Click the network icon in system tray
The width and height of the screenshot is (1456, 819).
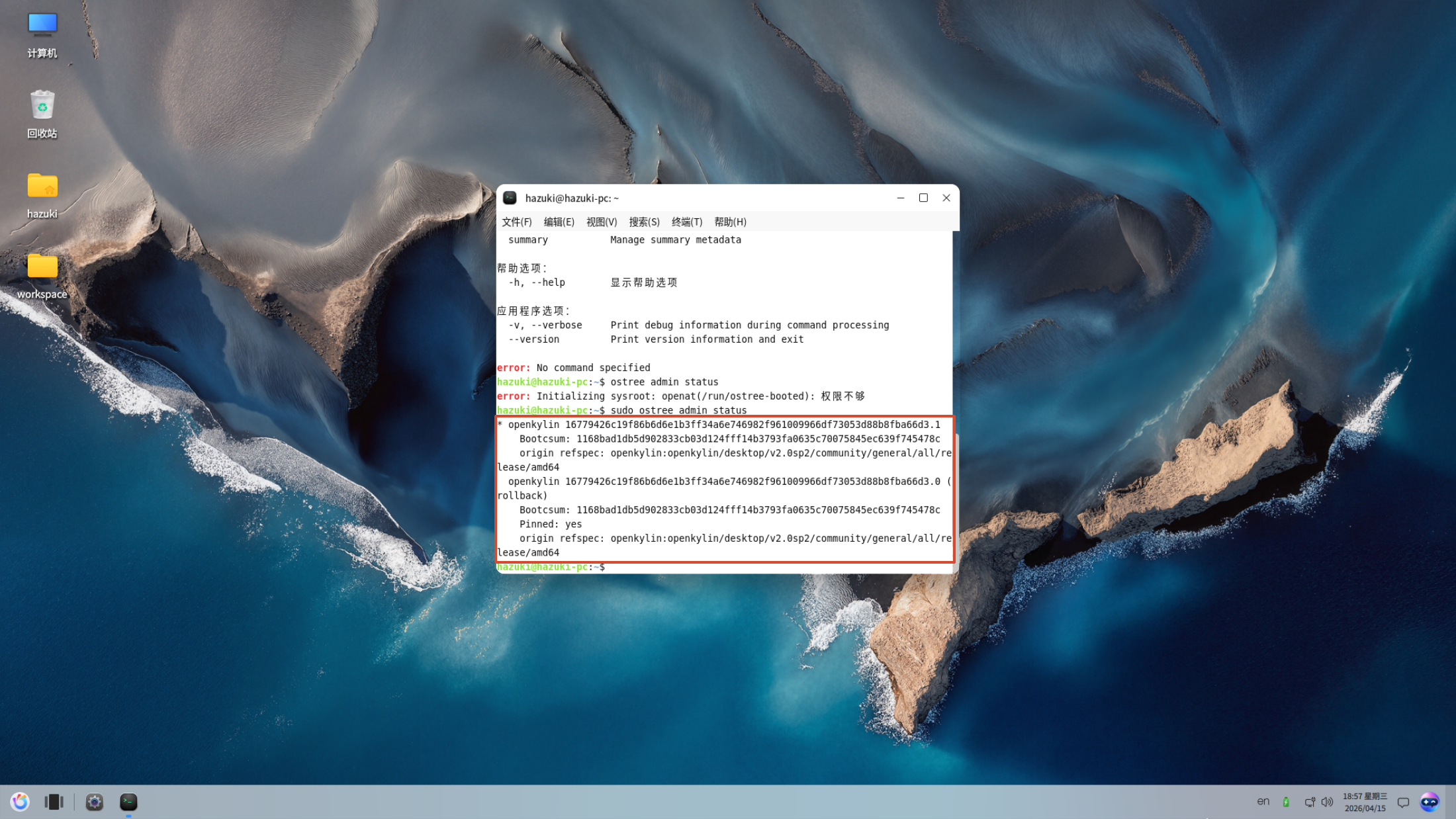[x=1309, y=802]
